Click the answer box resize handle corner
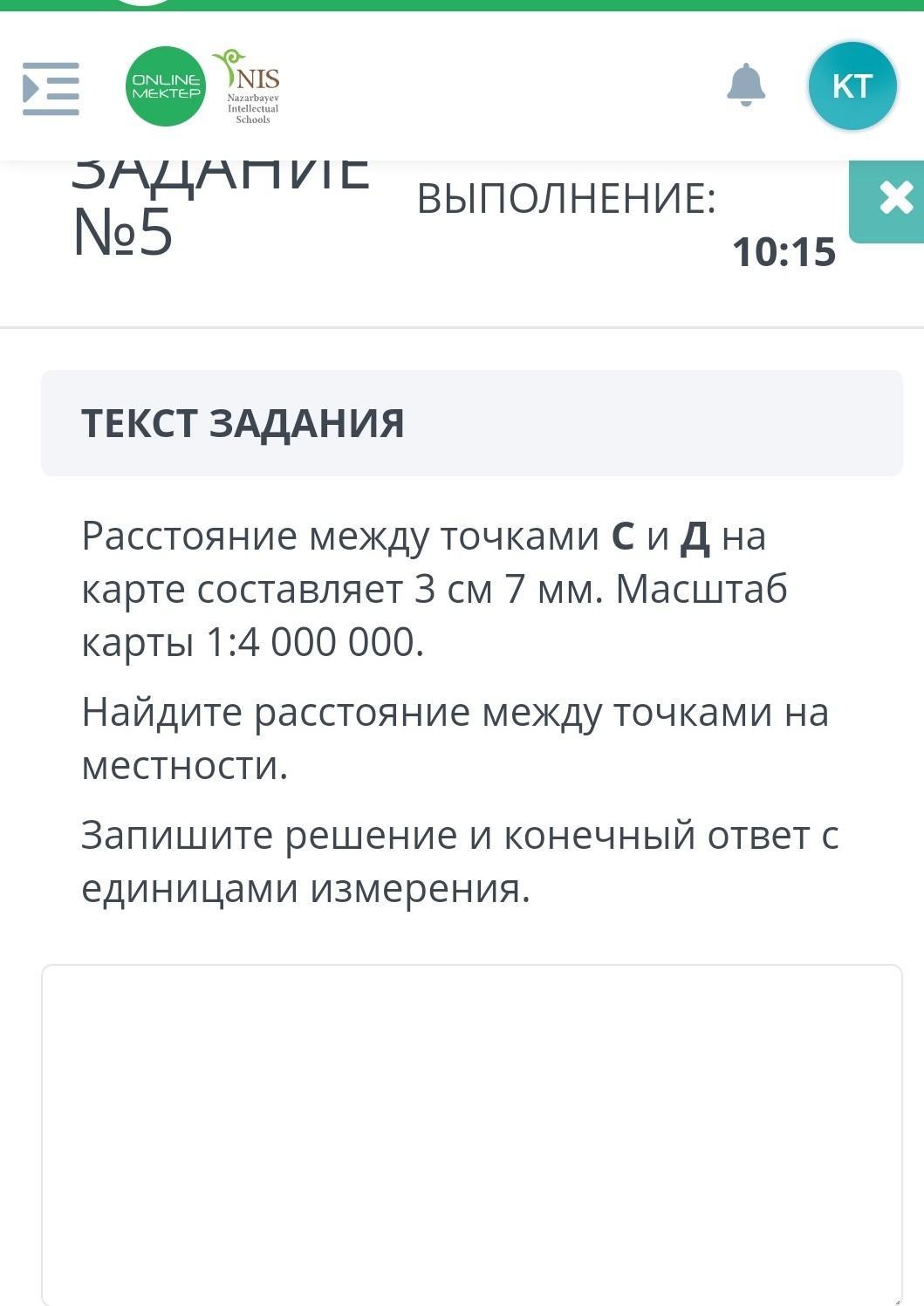 894,1299
